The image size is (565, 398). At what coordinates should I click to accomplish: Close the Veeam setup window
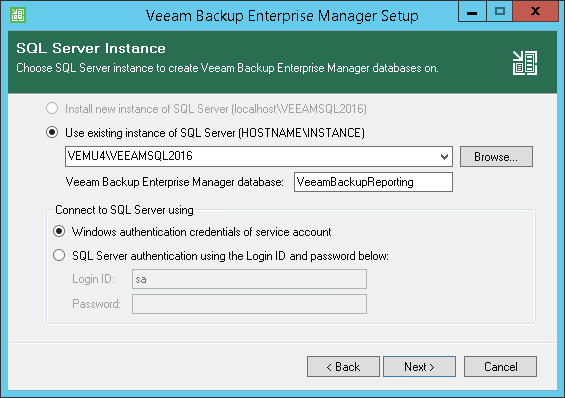[535, 12]
